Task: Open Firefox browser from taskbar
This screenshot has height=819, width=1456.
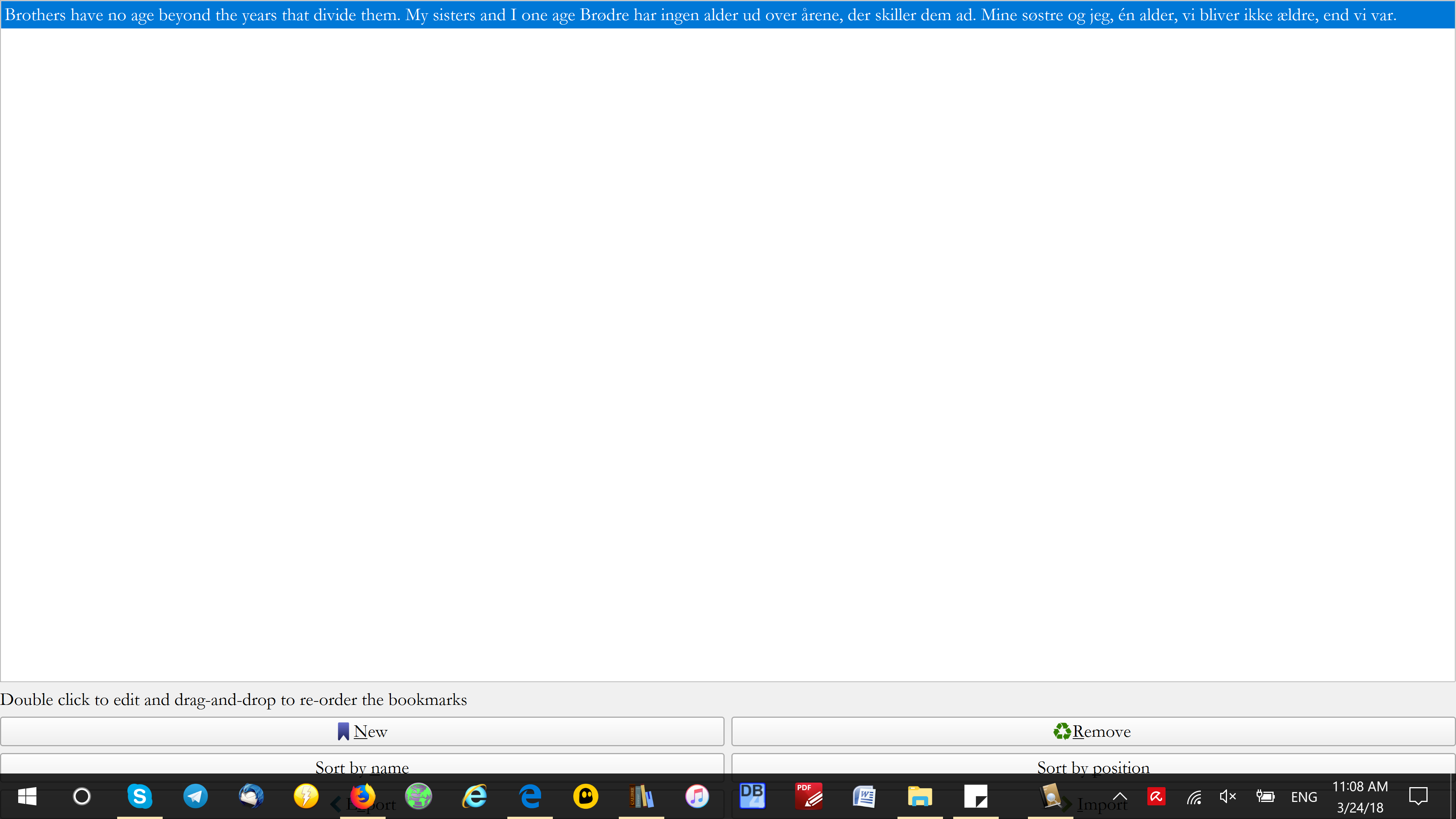Action: [x=363, y=796]
